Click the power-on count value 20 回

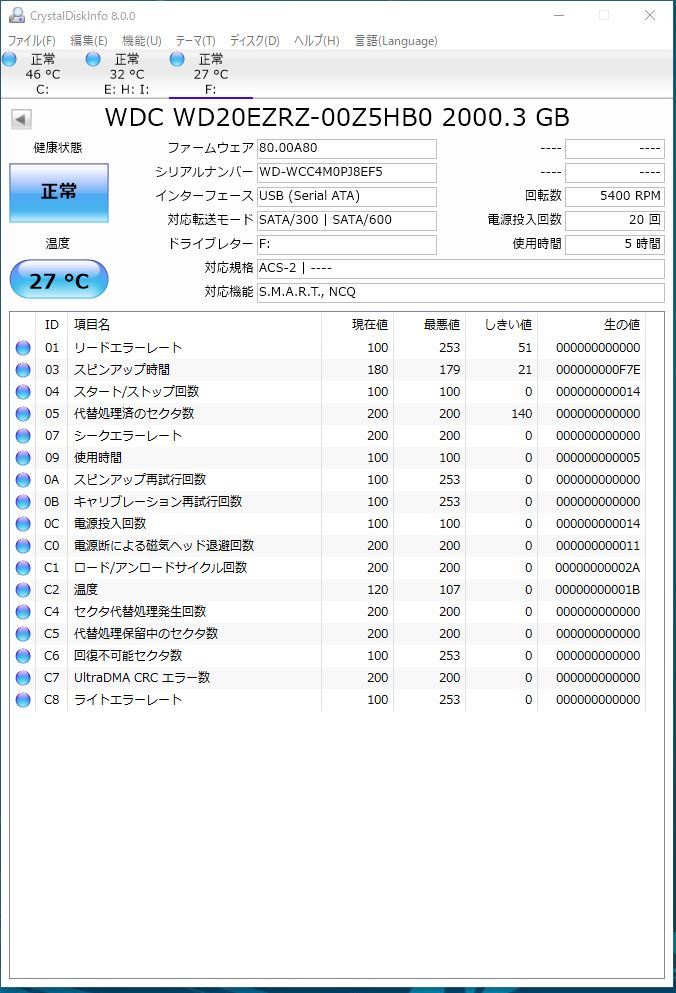pos(615,220)
